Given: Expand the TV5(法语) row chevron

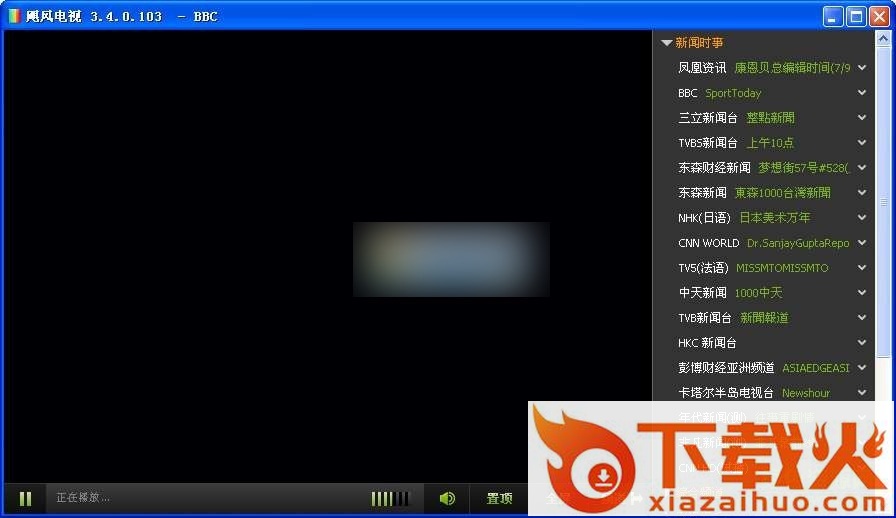Looking at the screenshot, I should click(x=862, y=268).
